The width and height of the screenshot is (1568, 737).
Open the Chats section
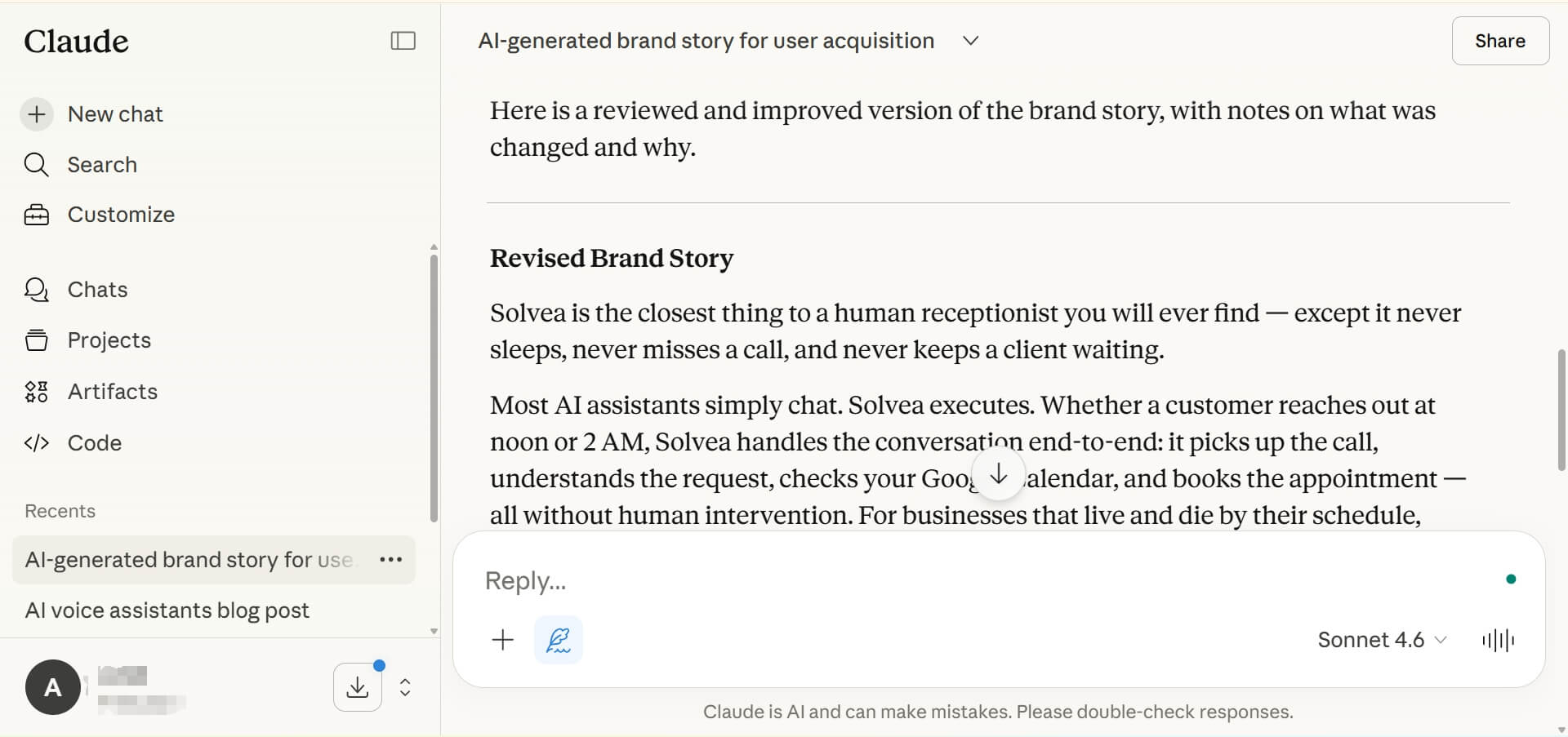coord(97,290)
